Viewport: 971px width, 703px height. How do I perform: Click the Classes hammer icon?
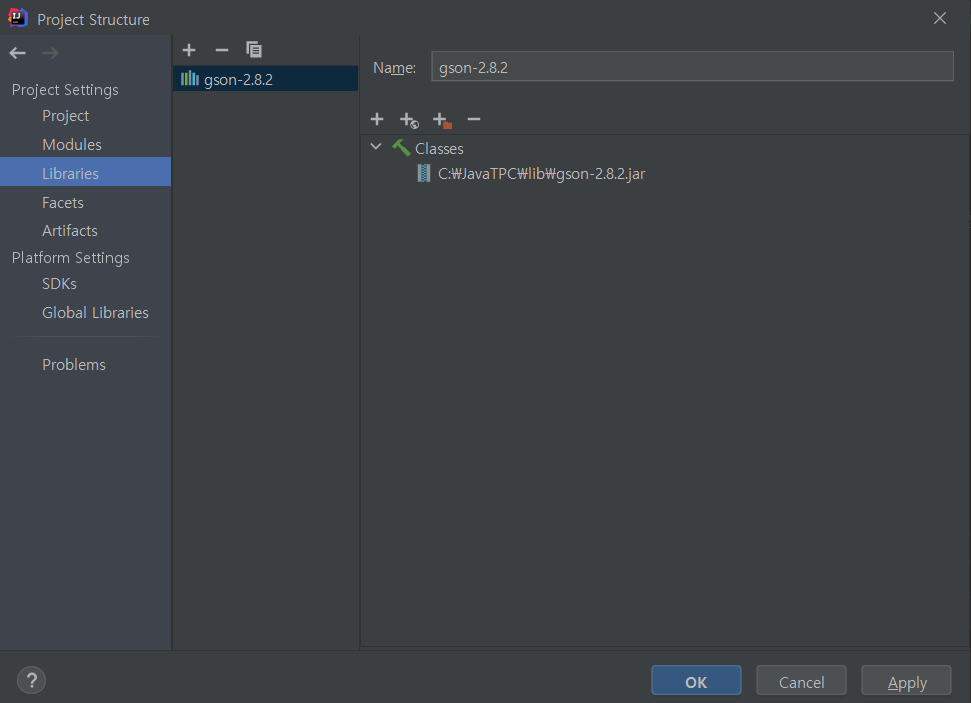(x=401, y=148)
